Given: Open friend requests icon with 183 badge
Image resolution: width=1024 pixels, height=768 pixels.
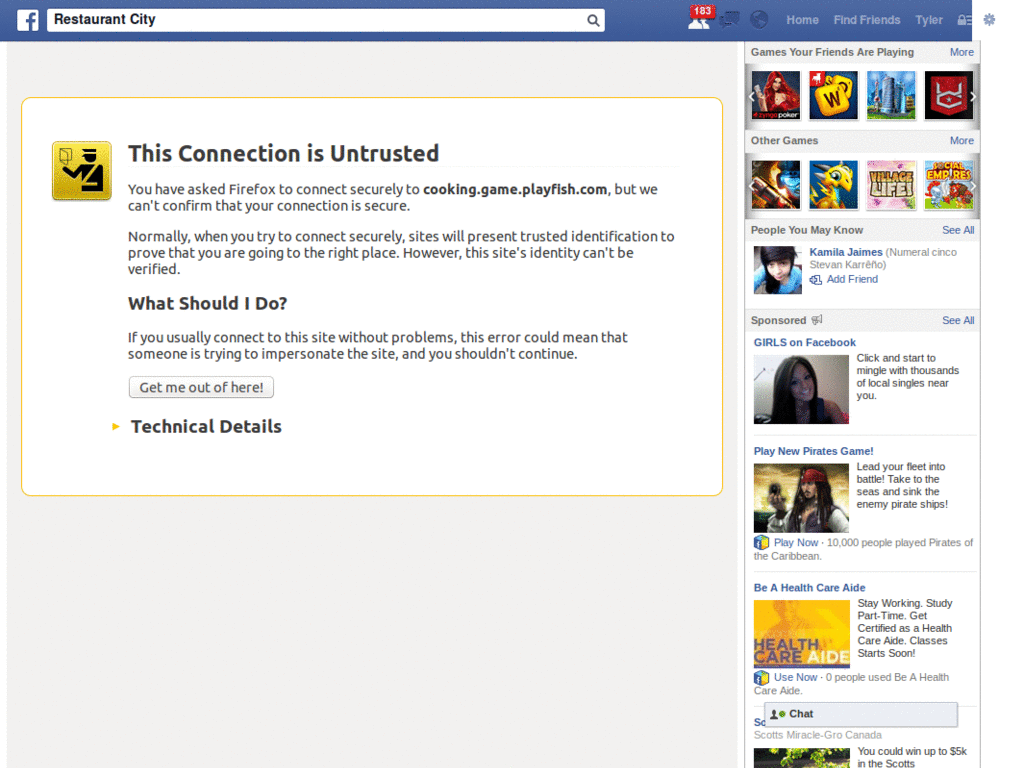Looking at the screenshot, I should click(700, 18).
